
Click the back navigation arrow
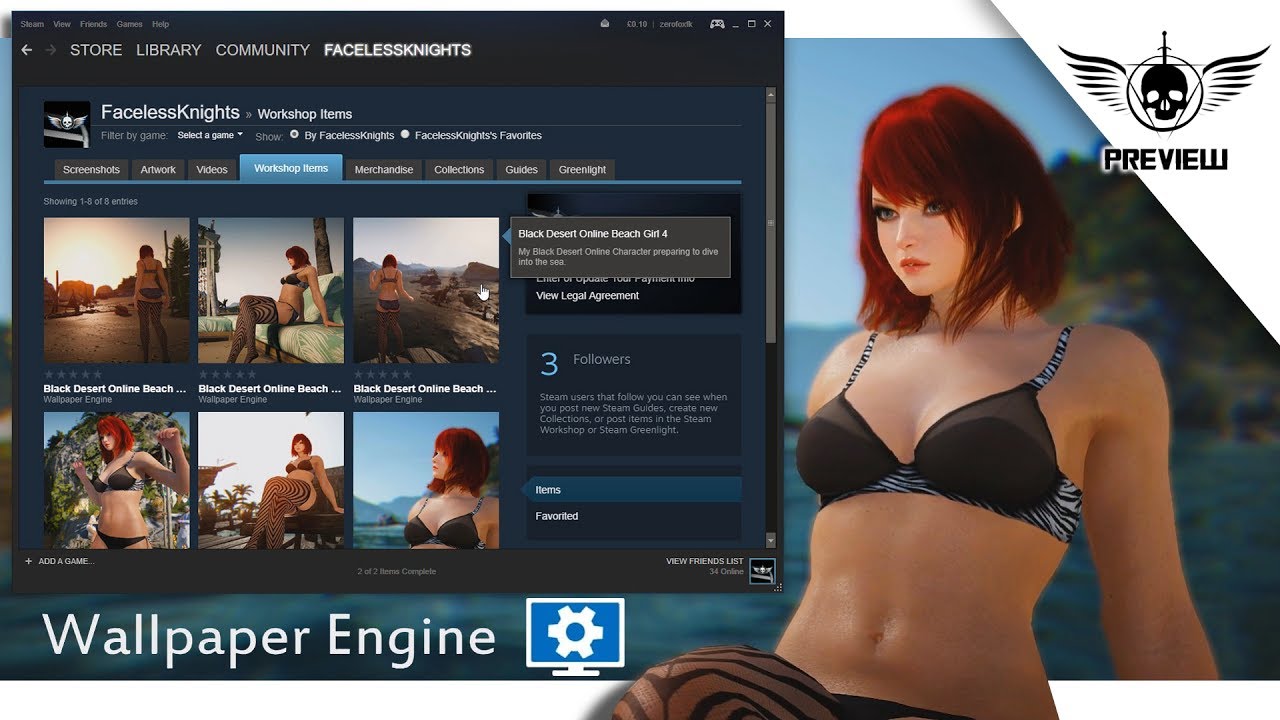27,50
